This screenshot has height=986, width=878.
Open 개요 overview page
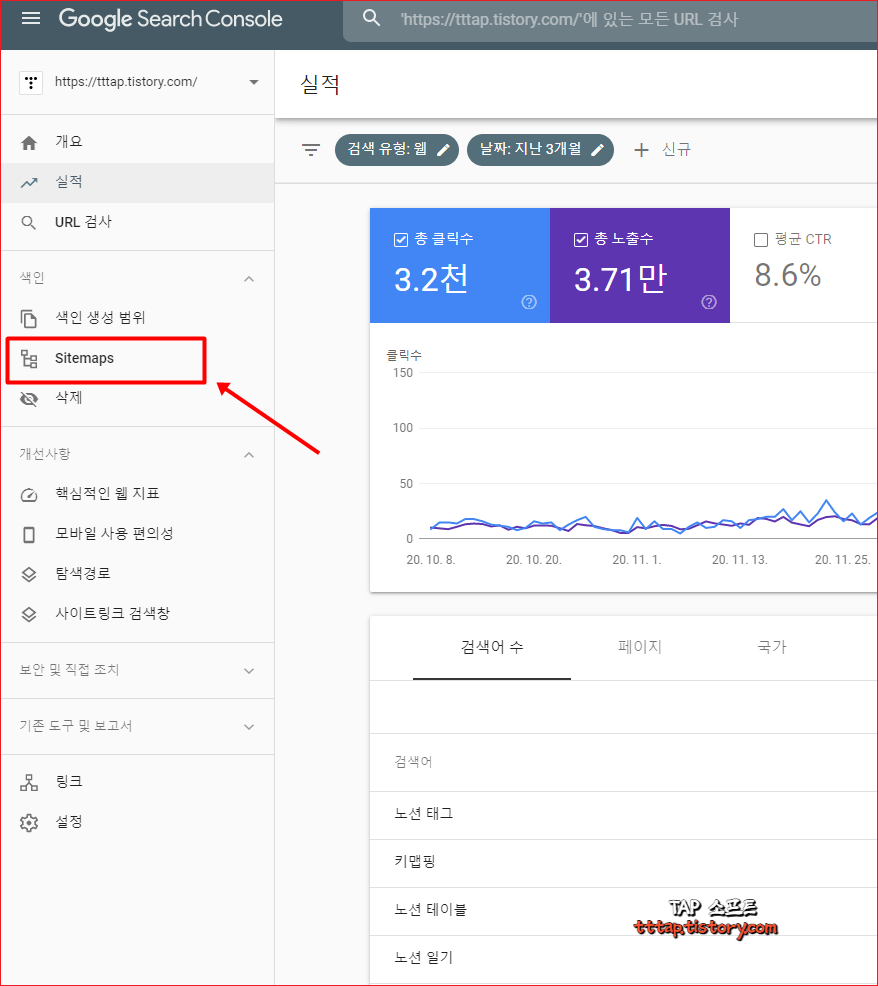pyautogui.click(x=138, y=142)
